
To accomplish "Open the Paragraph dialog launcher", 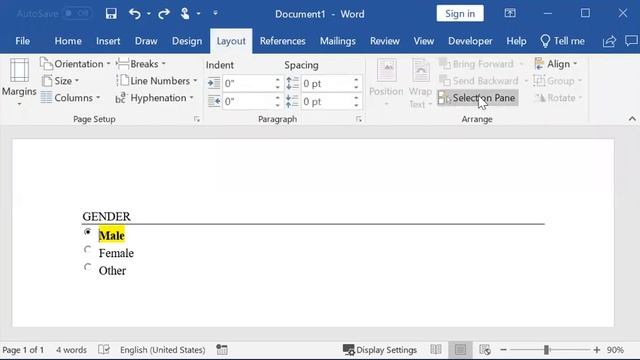I will point(358,119).
